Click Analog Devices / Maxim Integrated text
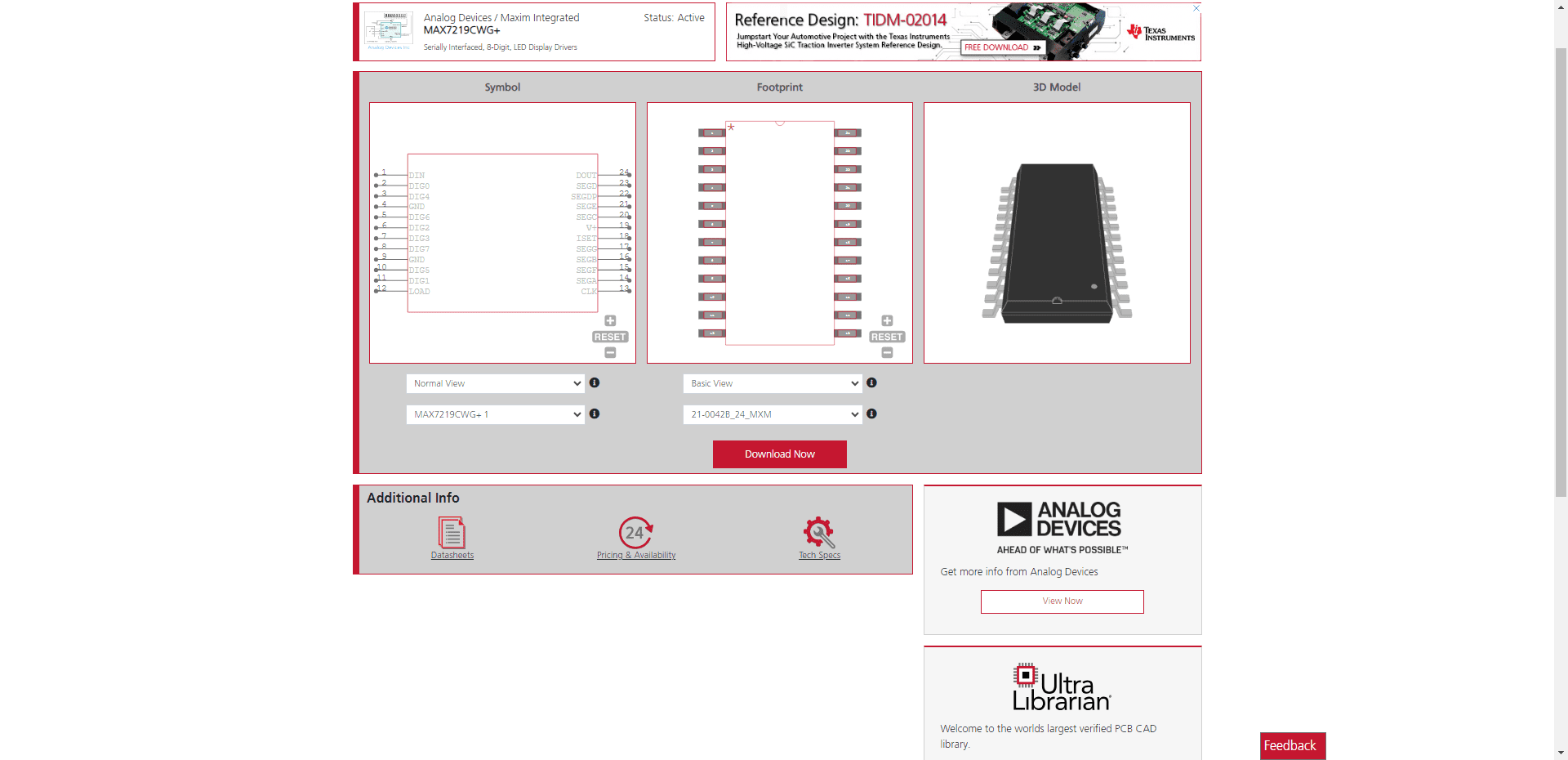1568x760 pixels. pyautogui.click(x=501, y=18)
